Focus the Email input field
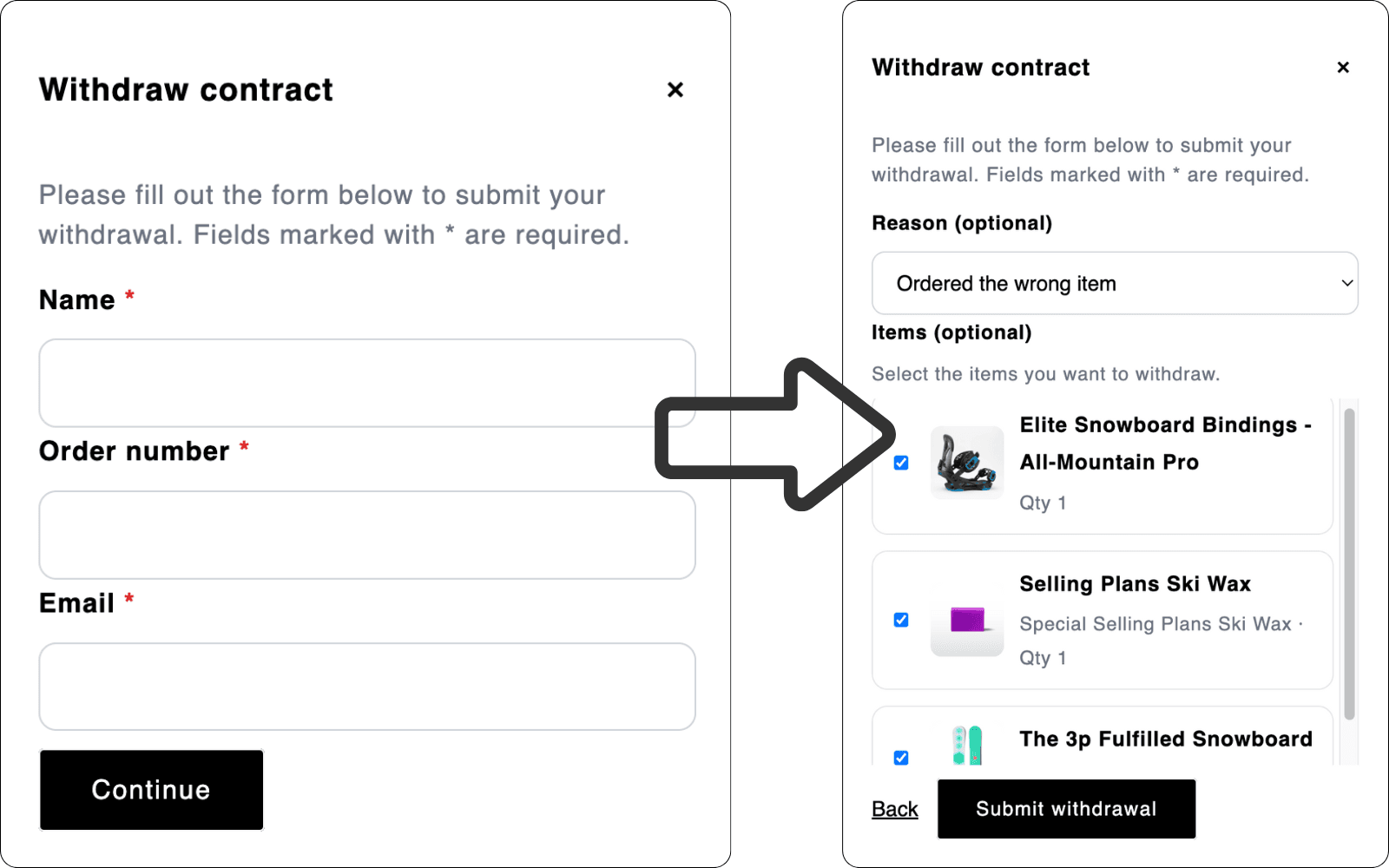 point(365,686)
